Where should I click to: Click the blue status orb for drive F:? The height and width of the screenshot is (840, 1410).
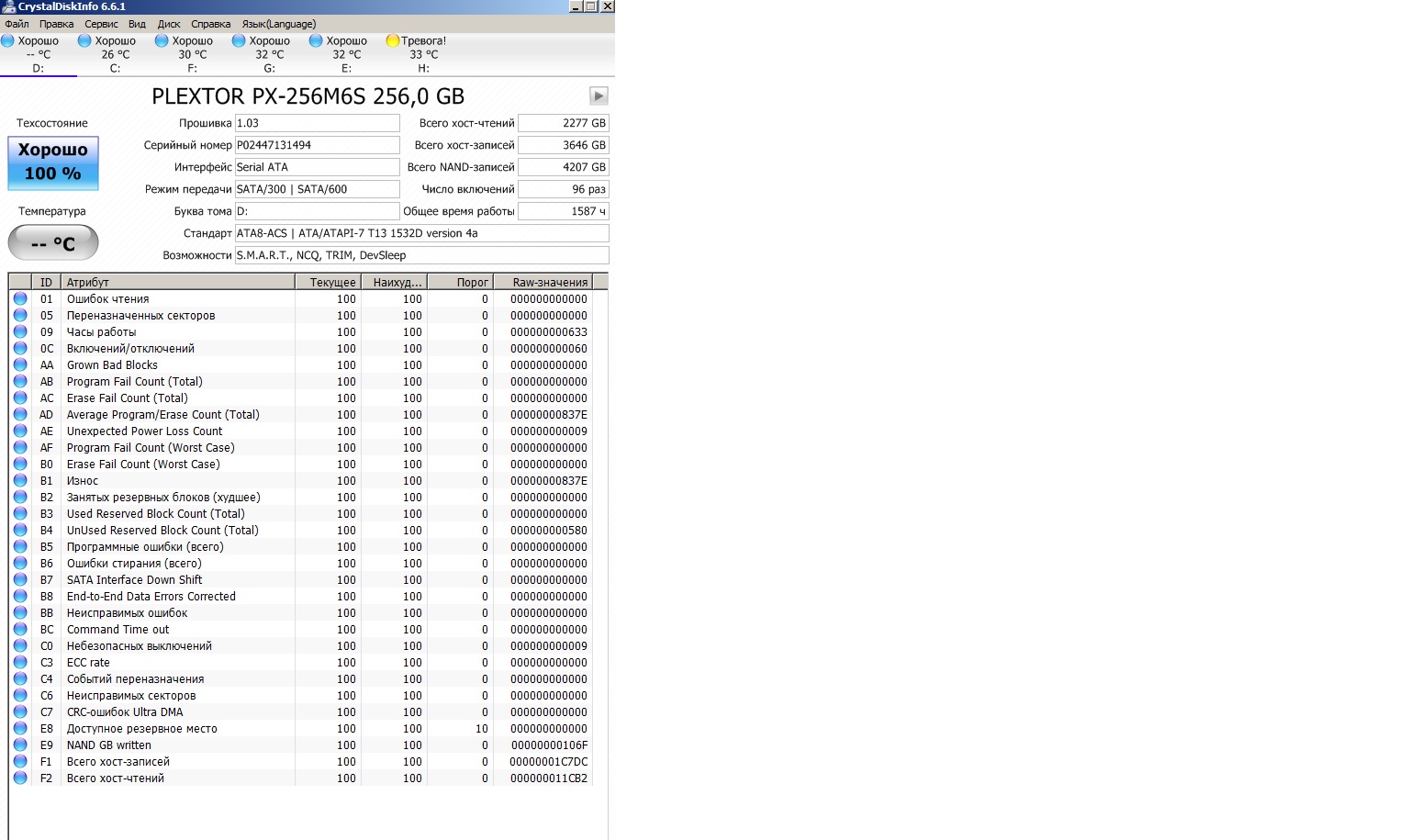tap(162, 40)
